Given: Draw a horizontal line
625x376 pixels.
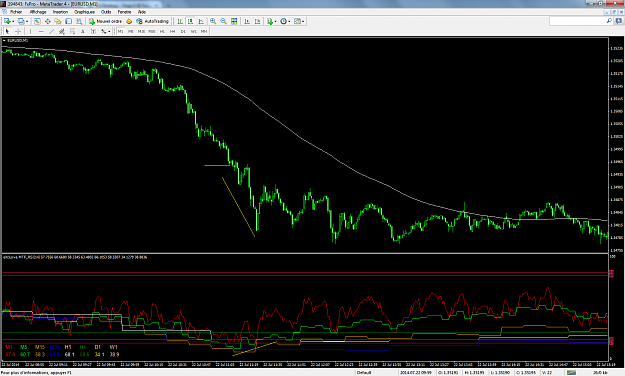Looking at the screenshot, I should [41, 31].
